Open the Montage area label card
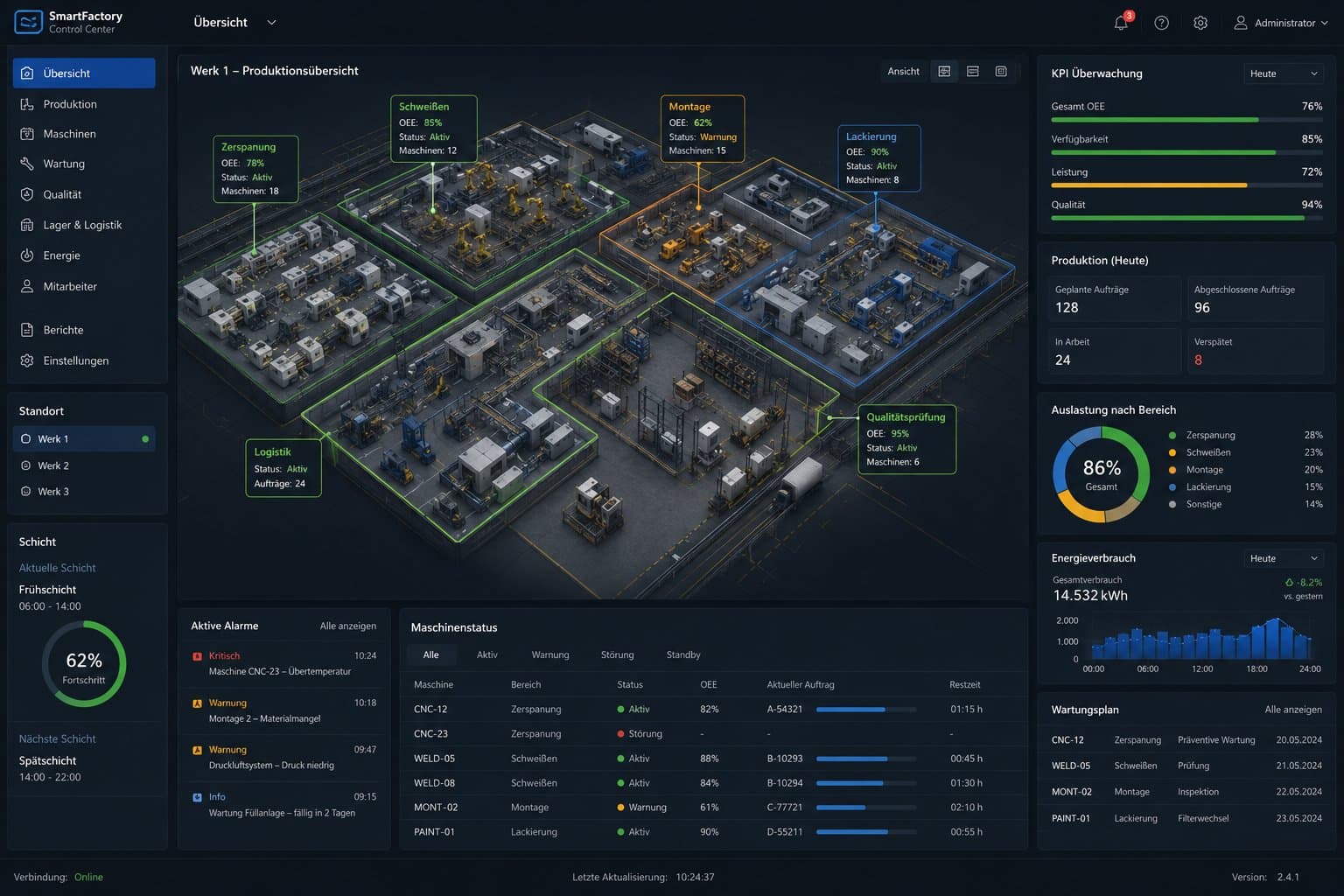 coord(703,129)
